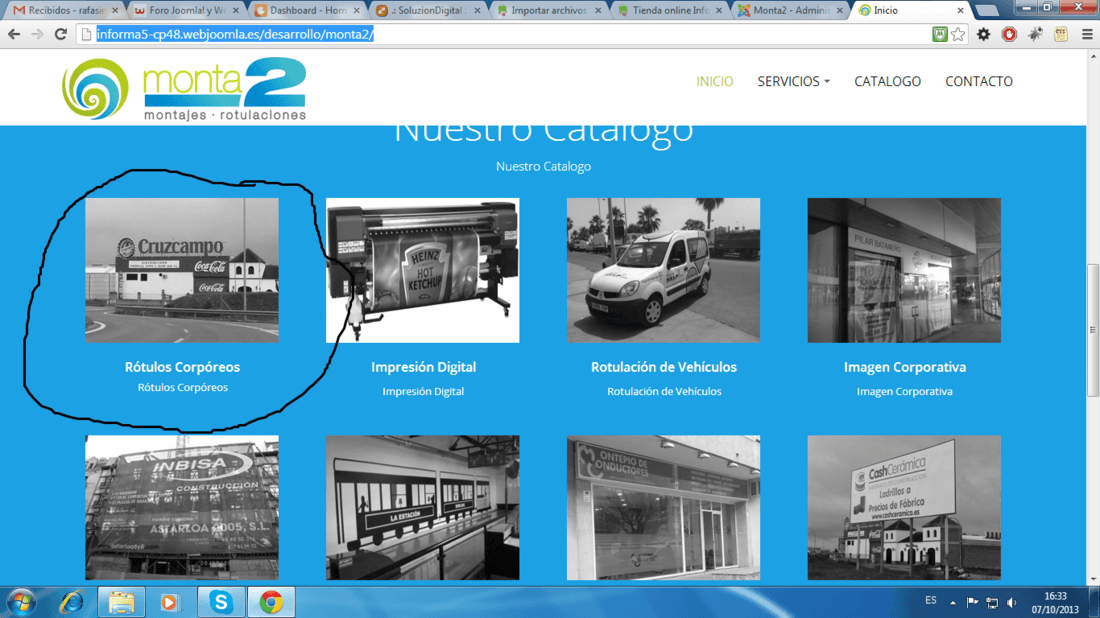Open a new browser tab

tap(986, 11)
